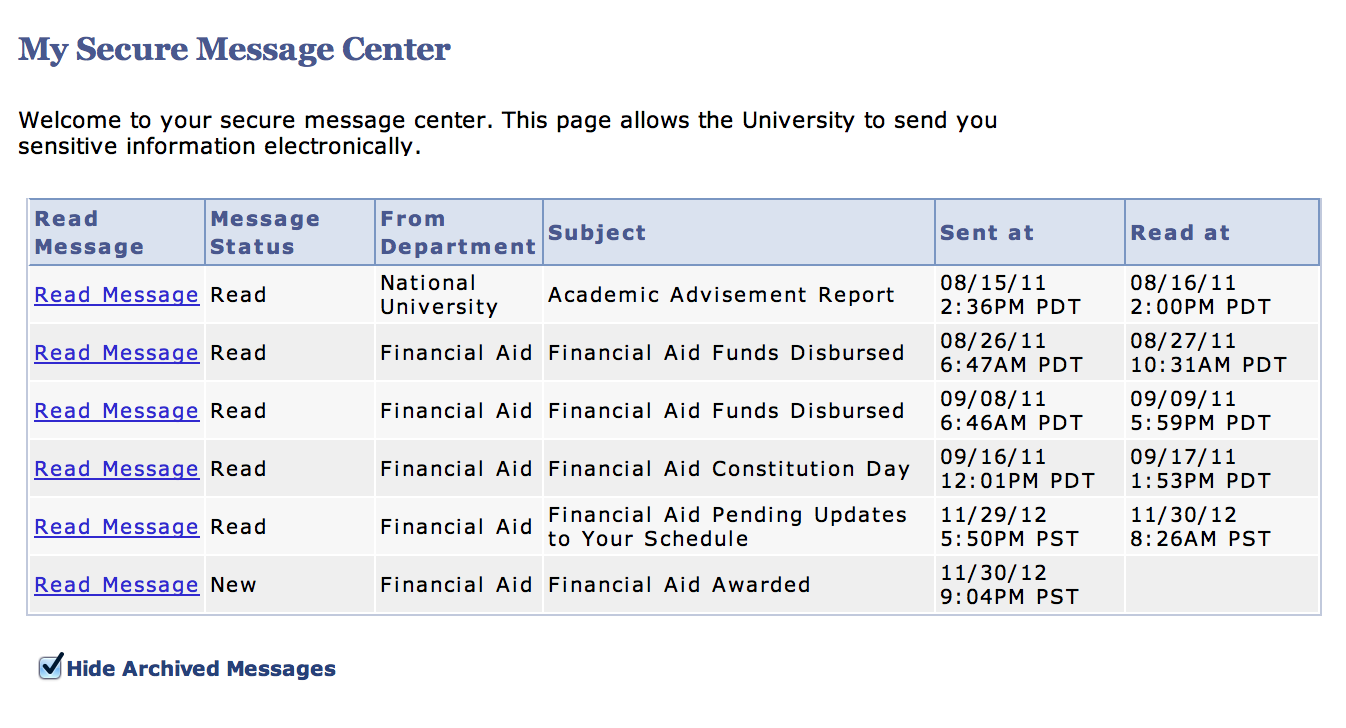Open Pending Updates Read Message link

116,527
